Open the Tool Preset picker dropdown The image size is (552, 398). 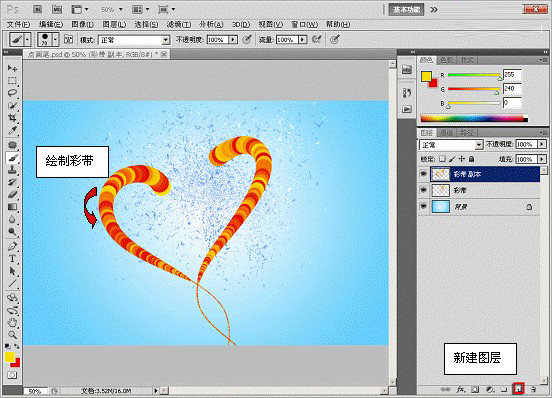[27, 39]
